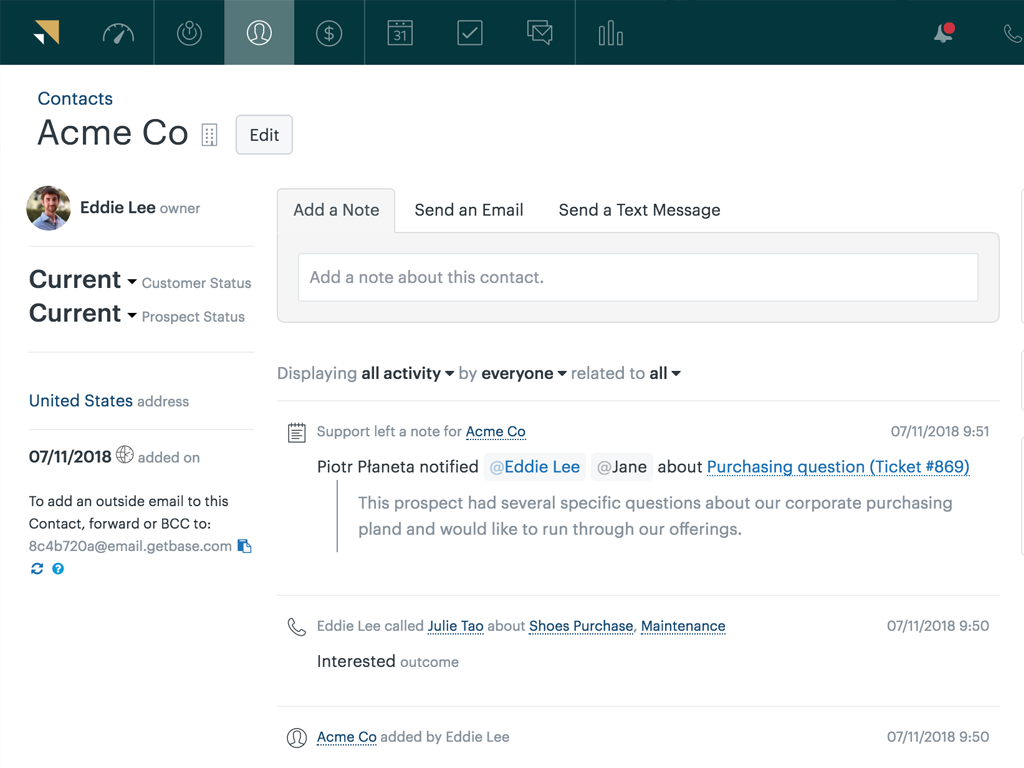Switch to the Send an Email tab
Image resolution: width=1024 pixels, height=768 pixels.
point(469,210)
